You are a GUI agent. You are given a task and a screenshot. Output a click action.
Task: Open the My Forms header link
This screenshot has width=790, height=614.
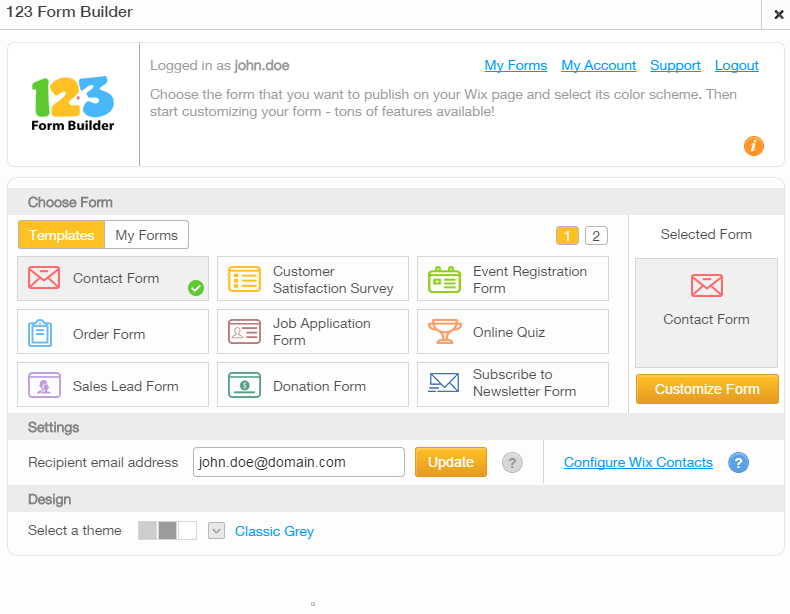coord(516,65)
